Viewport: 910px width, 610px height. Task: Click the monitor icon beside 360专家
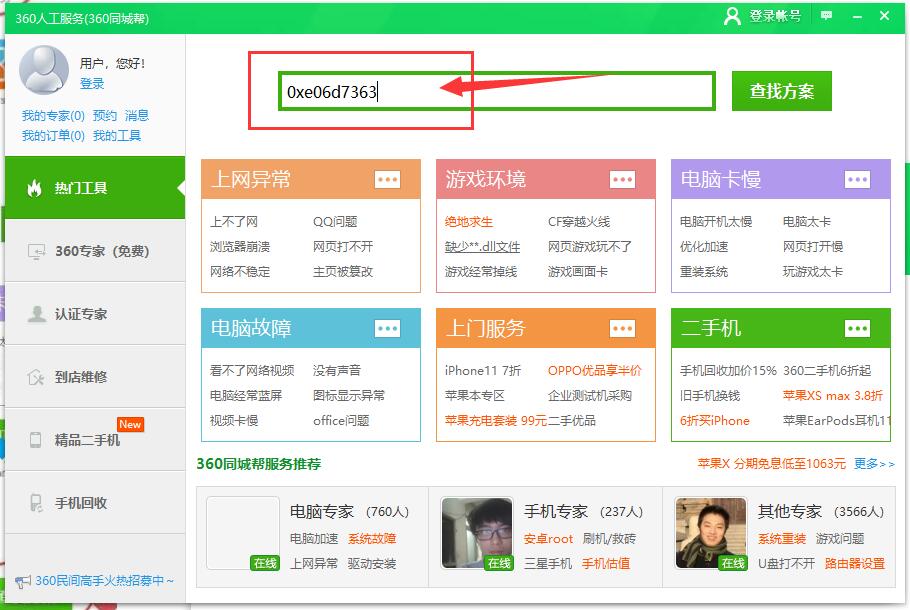coord(36,251)
